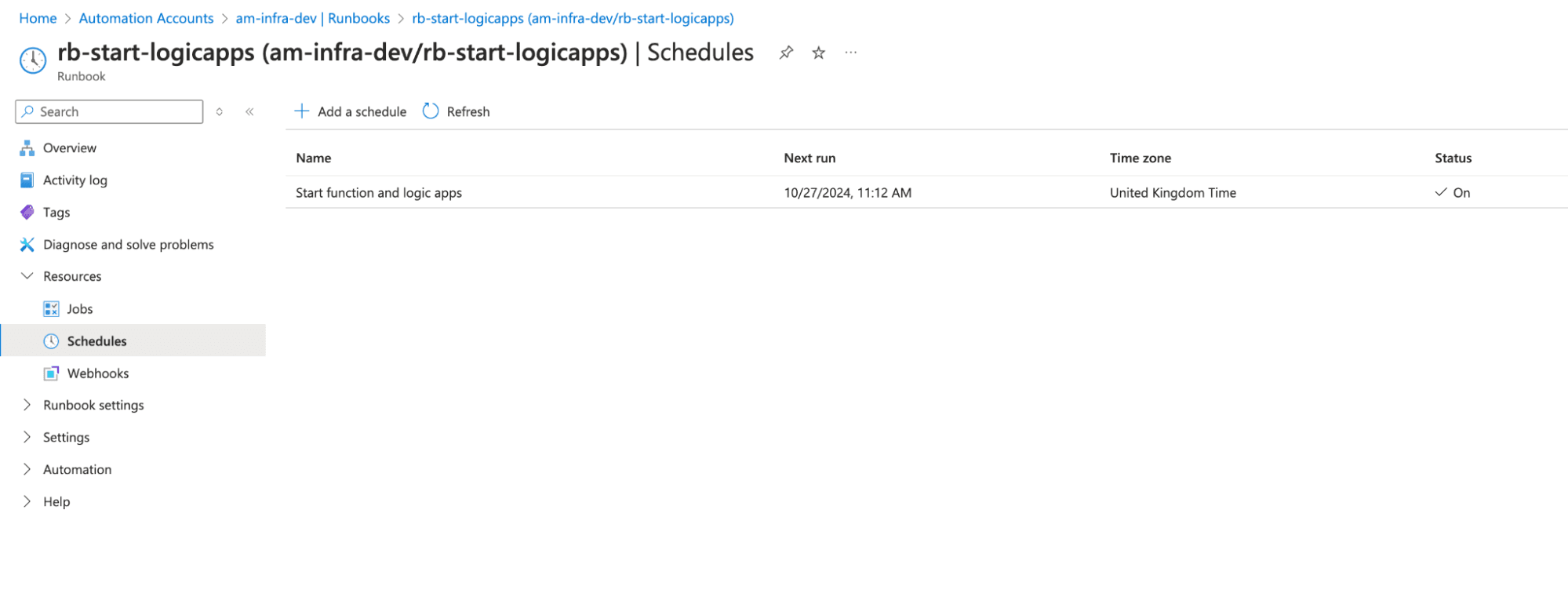1568x608 pixels.
Task: Open am-infra-dev | Runbooks breadcrumb link
Action: click(312, 18)
